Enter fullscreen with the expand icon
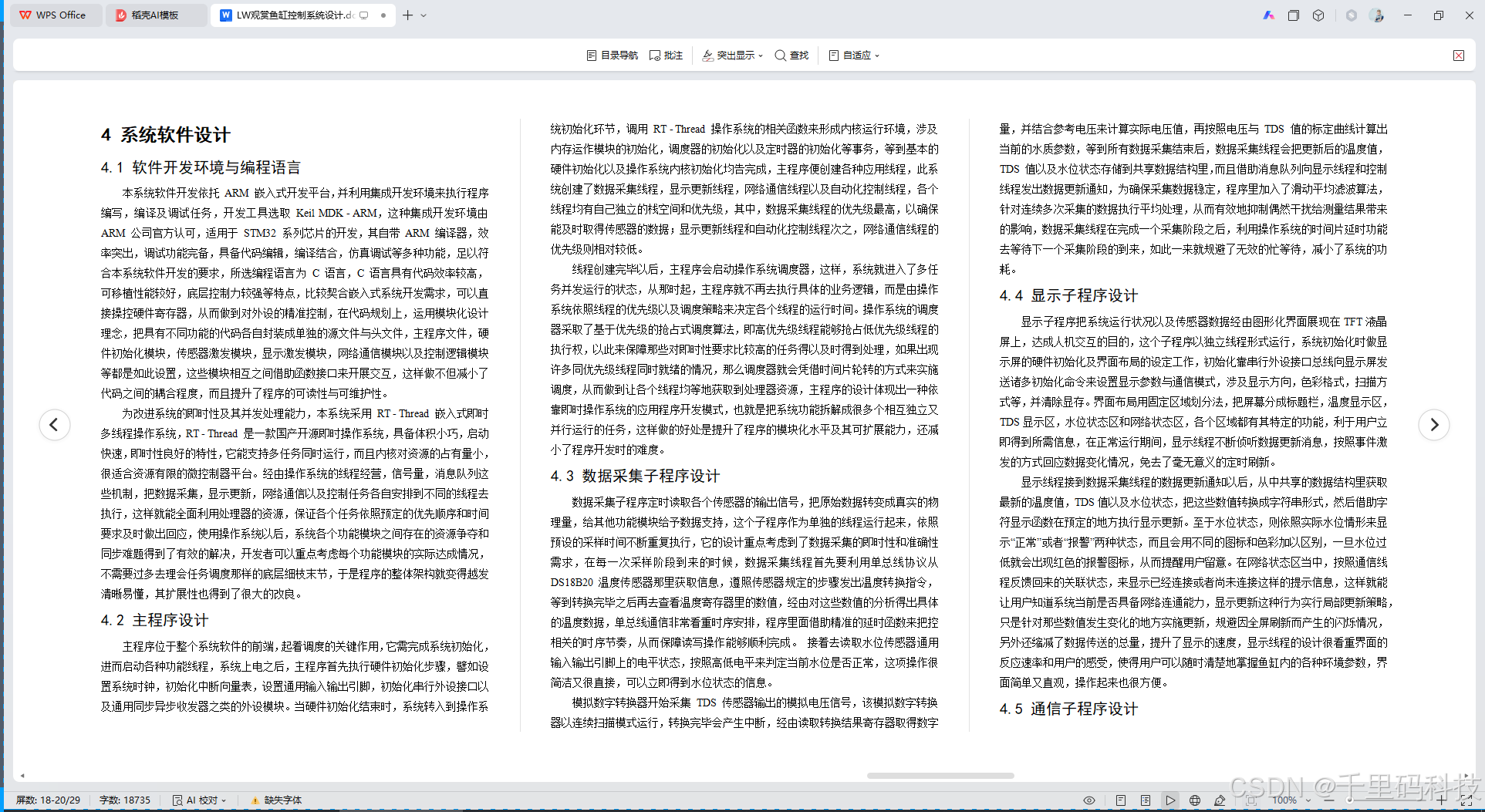Screen dimensions: 1485x812 [x=1466, y=800]
